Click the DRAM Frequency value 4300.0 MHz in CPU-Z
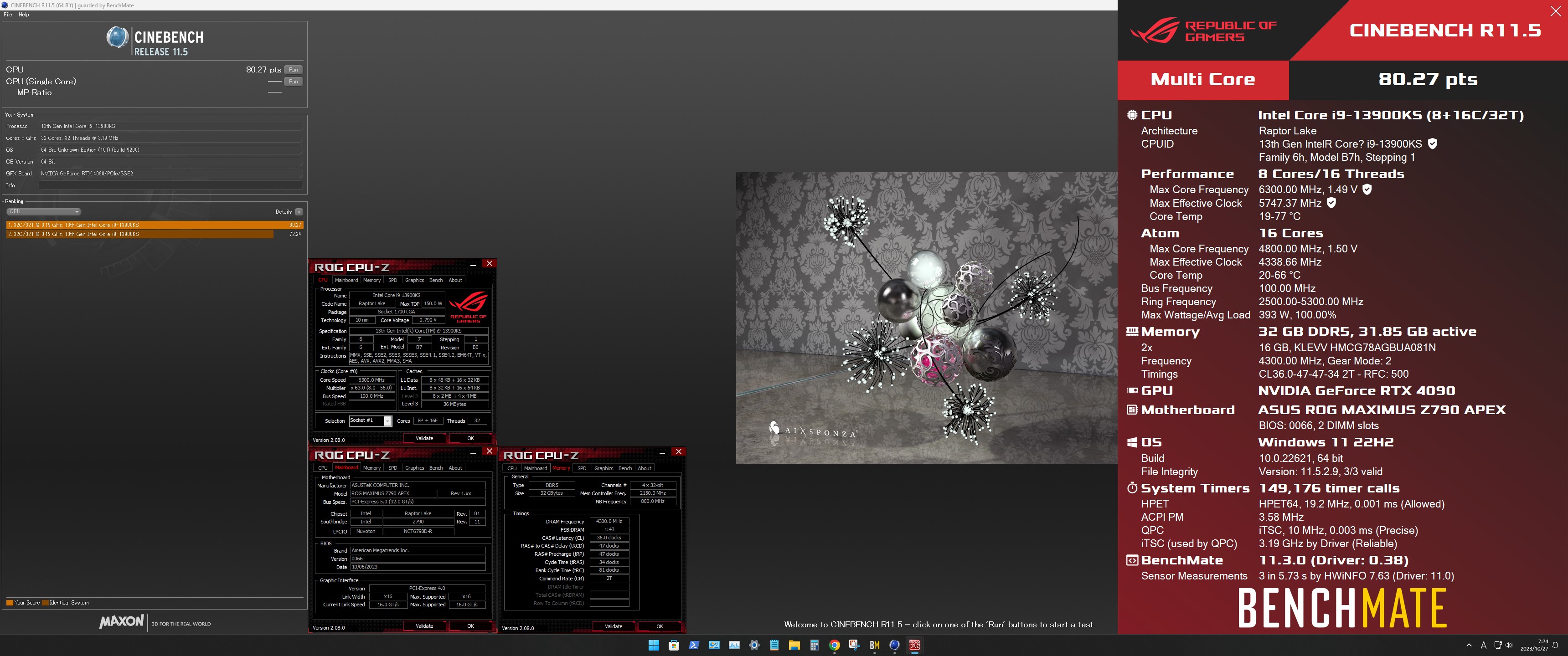The height and width of the screenshot is (656, 1568). (x=609, y=522)
